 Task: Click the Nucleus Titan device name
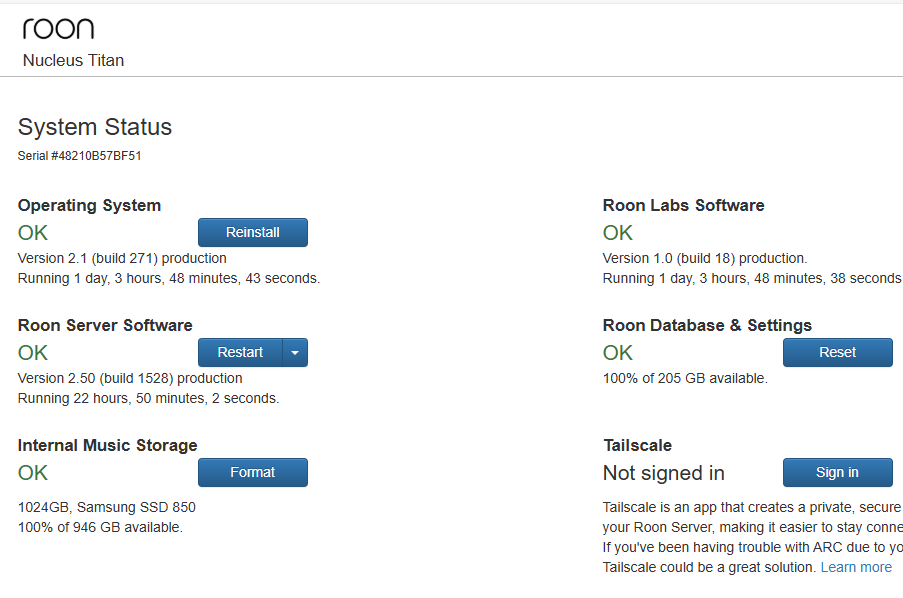click(73, 60)
